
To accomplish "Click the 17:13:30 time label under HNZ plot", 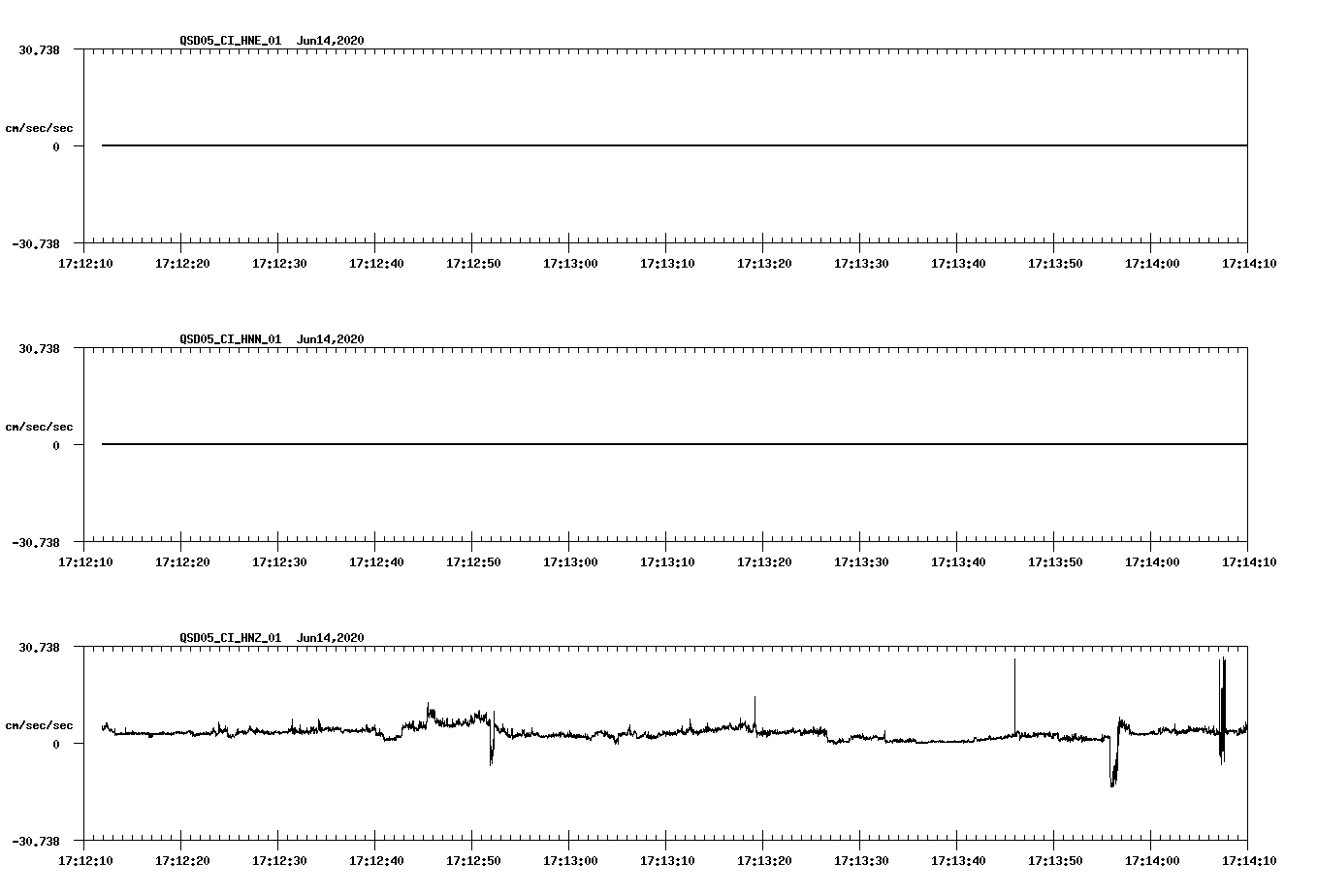I will click(861, 860).
